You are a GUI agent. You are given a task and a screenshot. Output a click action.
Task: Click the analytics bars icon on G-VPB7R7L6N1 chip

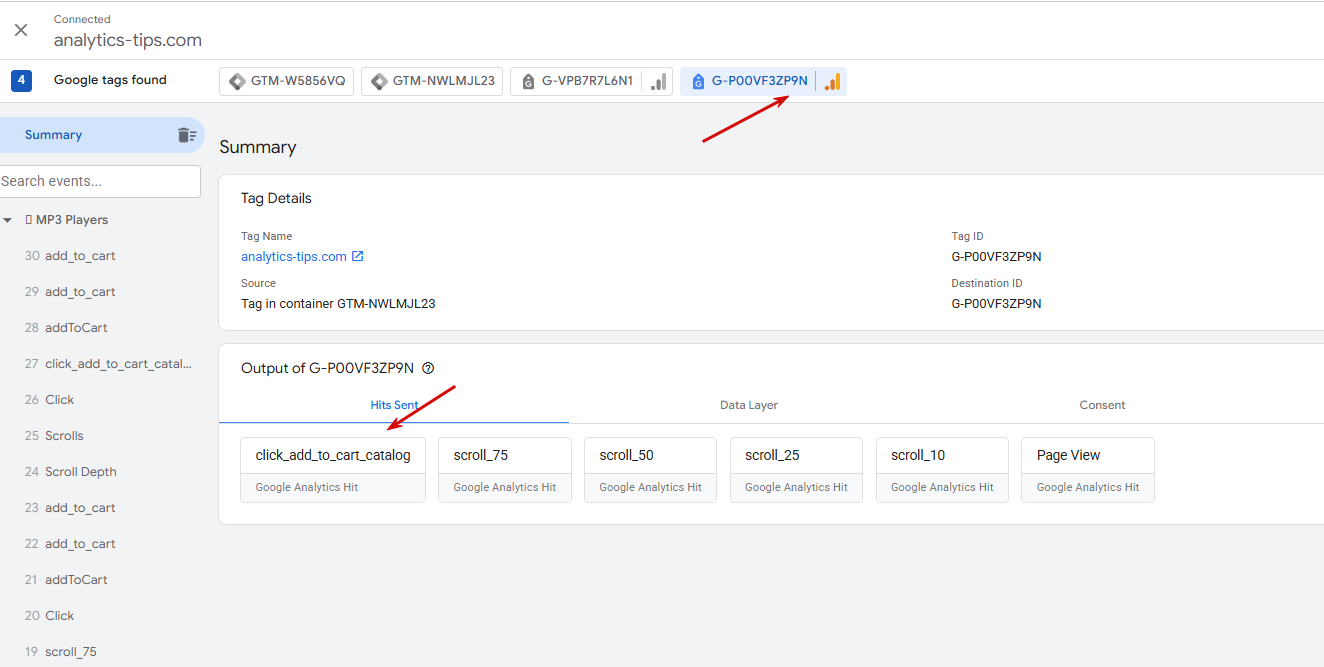coord(658,82)
